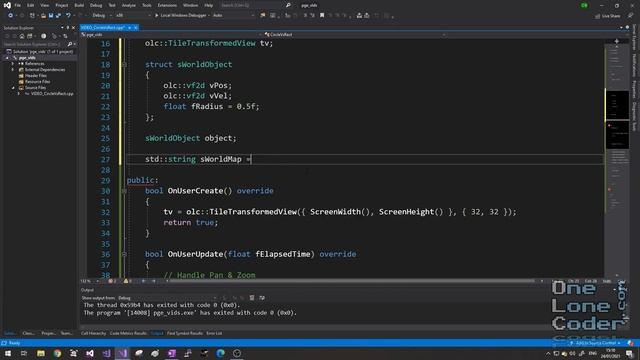Collapse the OnUserCreate function block
The image size is (640, 360).
124,191
